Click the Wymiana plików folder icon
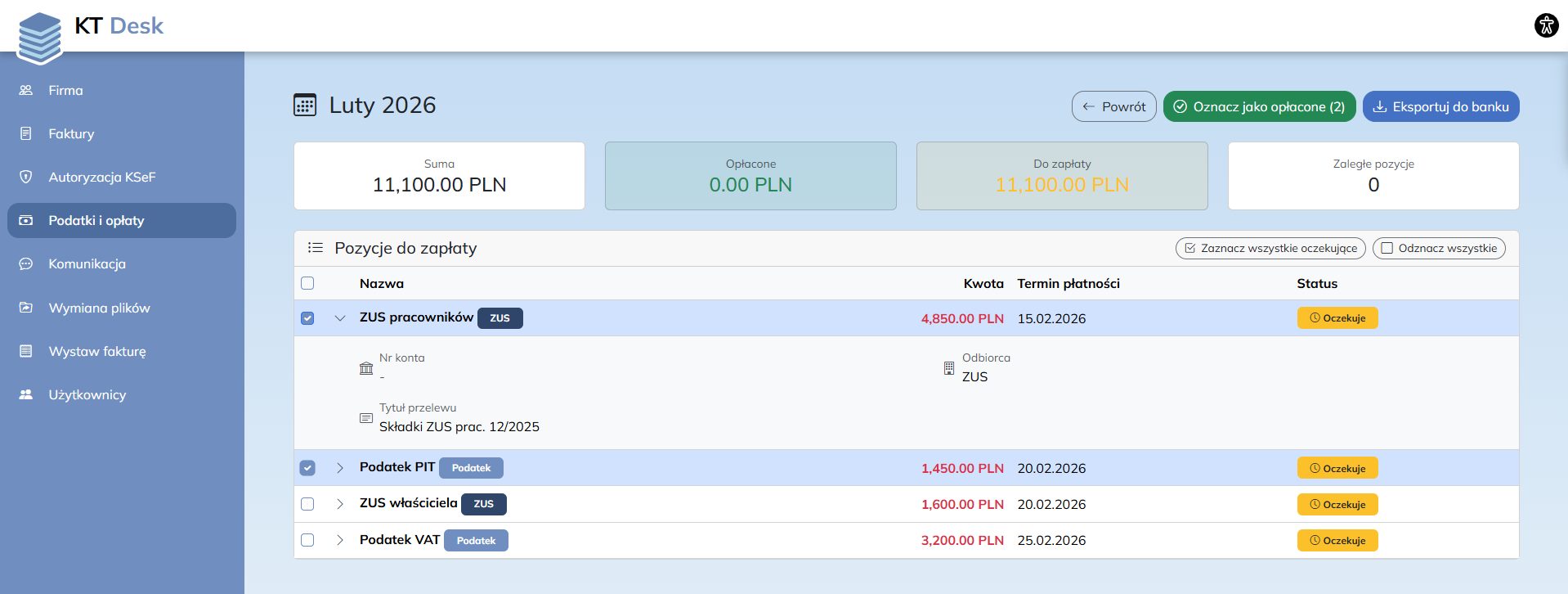The width and height of the screenshot is (1568, 594). [x=26, y=308]
